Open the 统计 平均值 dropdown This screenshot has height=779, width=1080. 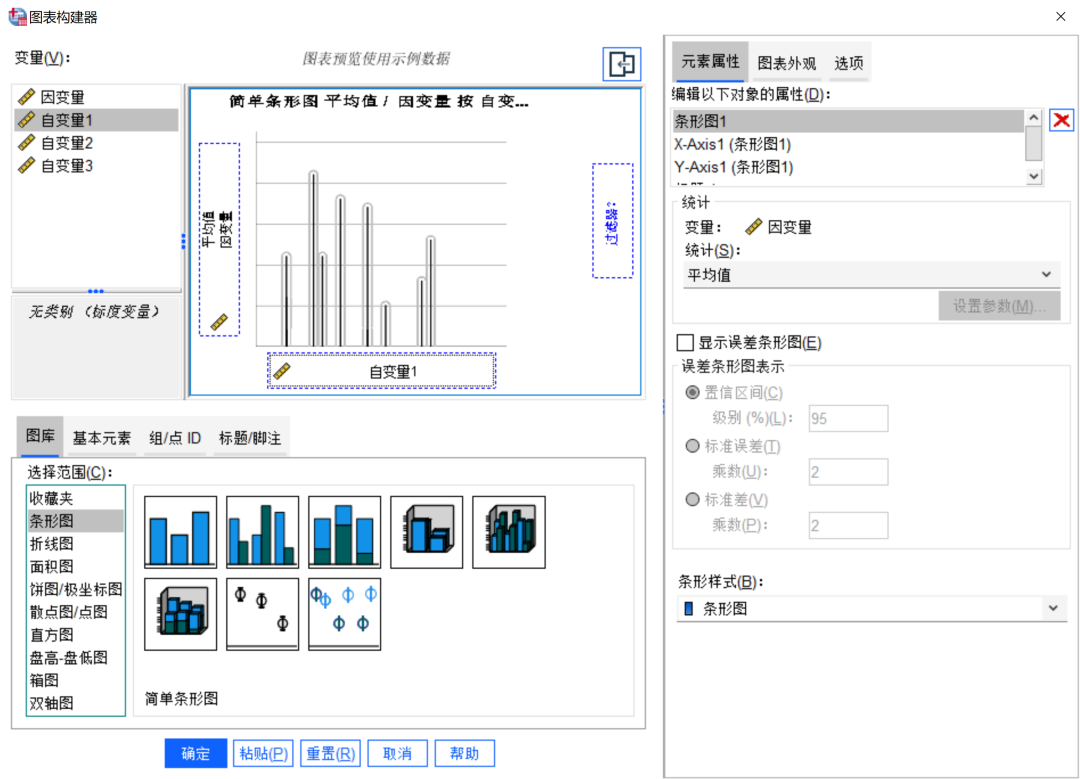point(871,275)
